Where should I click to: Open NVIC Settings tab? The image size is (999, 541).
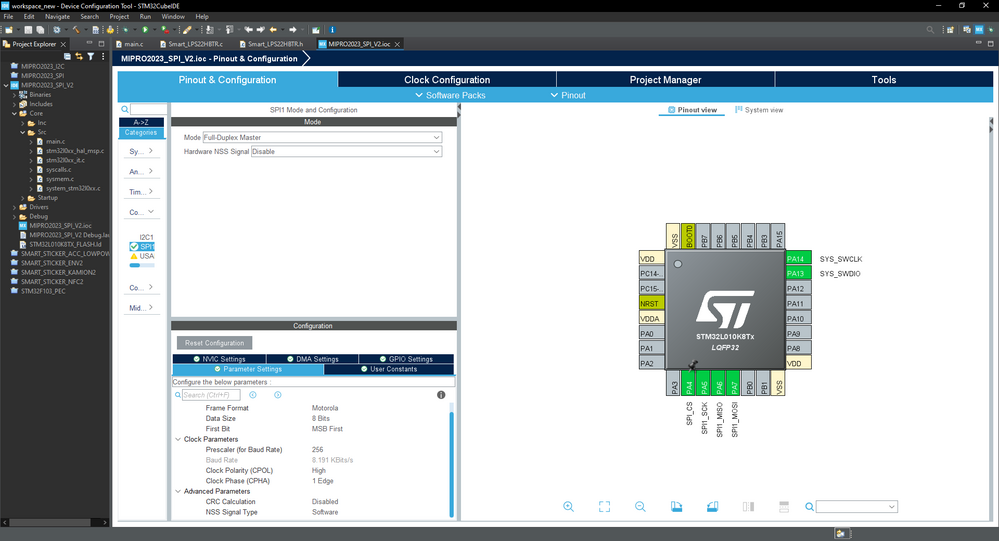point(219,359)
